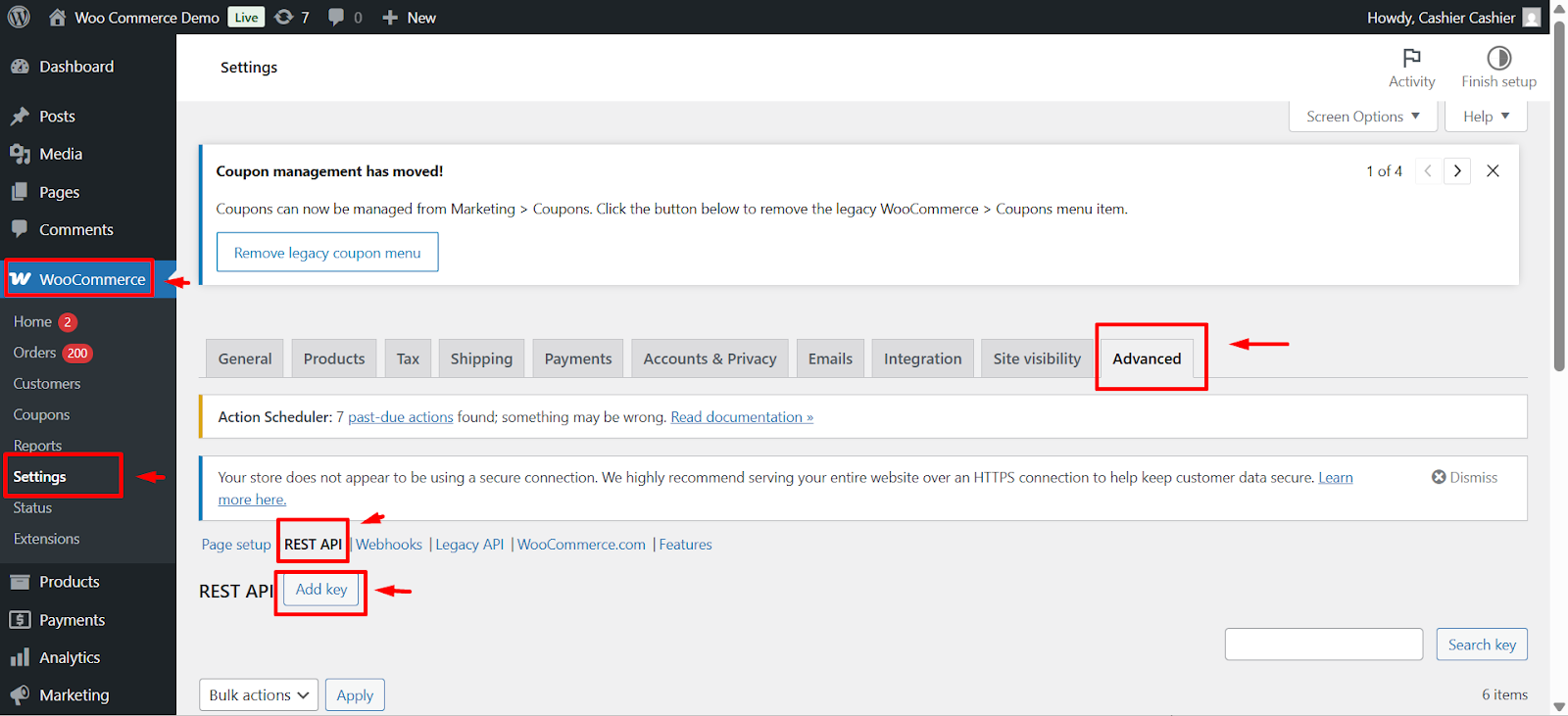This screenshot has height=716, width=1568.
Task: Click Remove legacy coupon menu button
Action: point(327,252)
